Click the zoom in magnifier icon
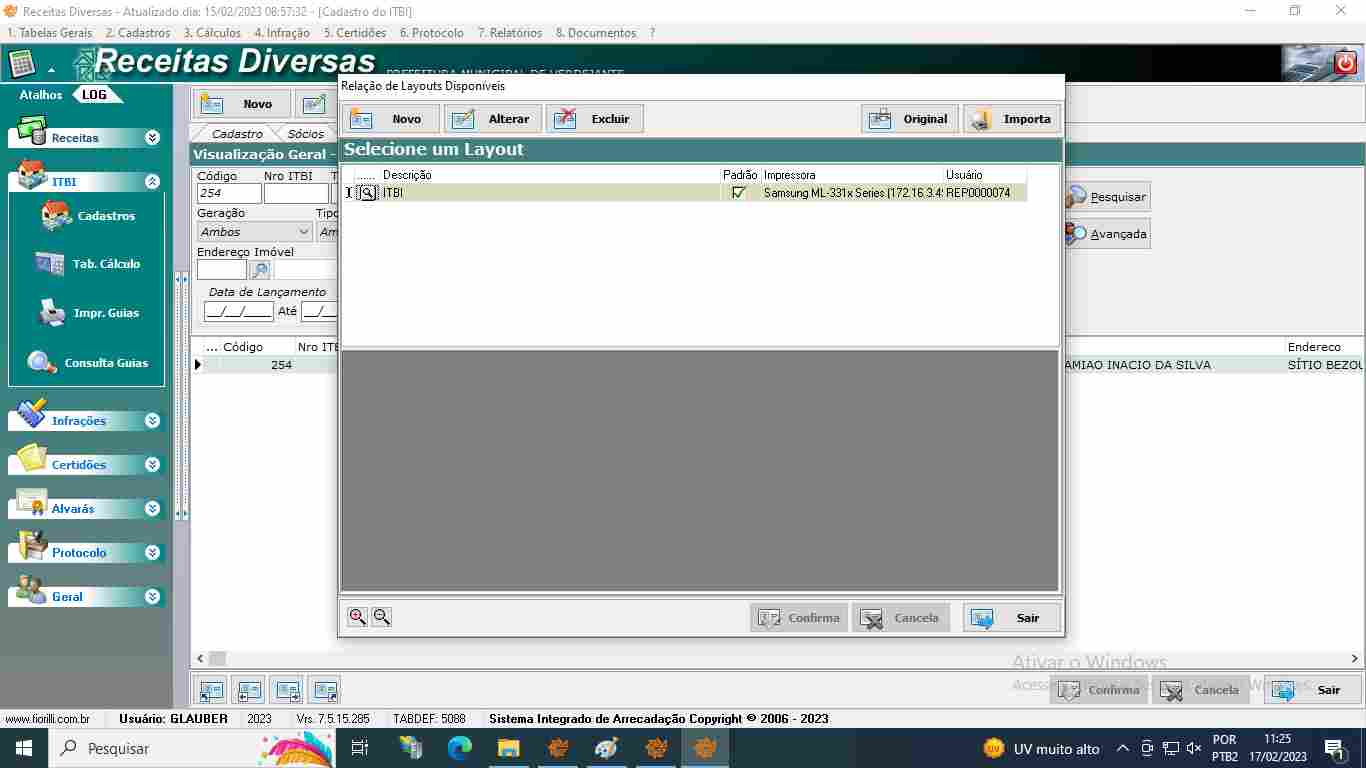The height and width of the screenshot is (768, 1366). click(x=357, y=617)
